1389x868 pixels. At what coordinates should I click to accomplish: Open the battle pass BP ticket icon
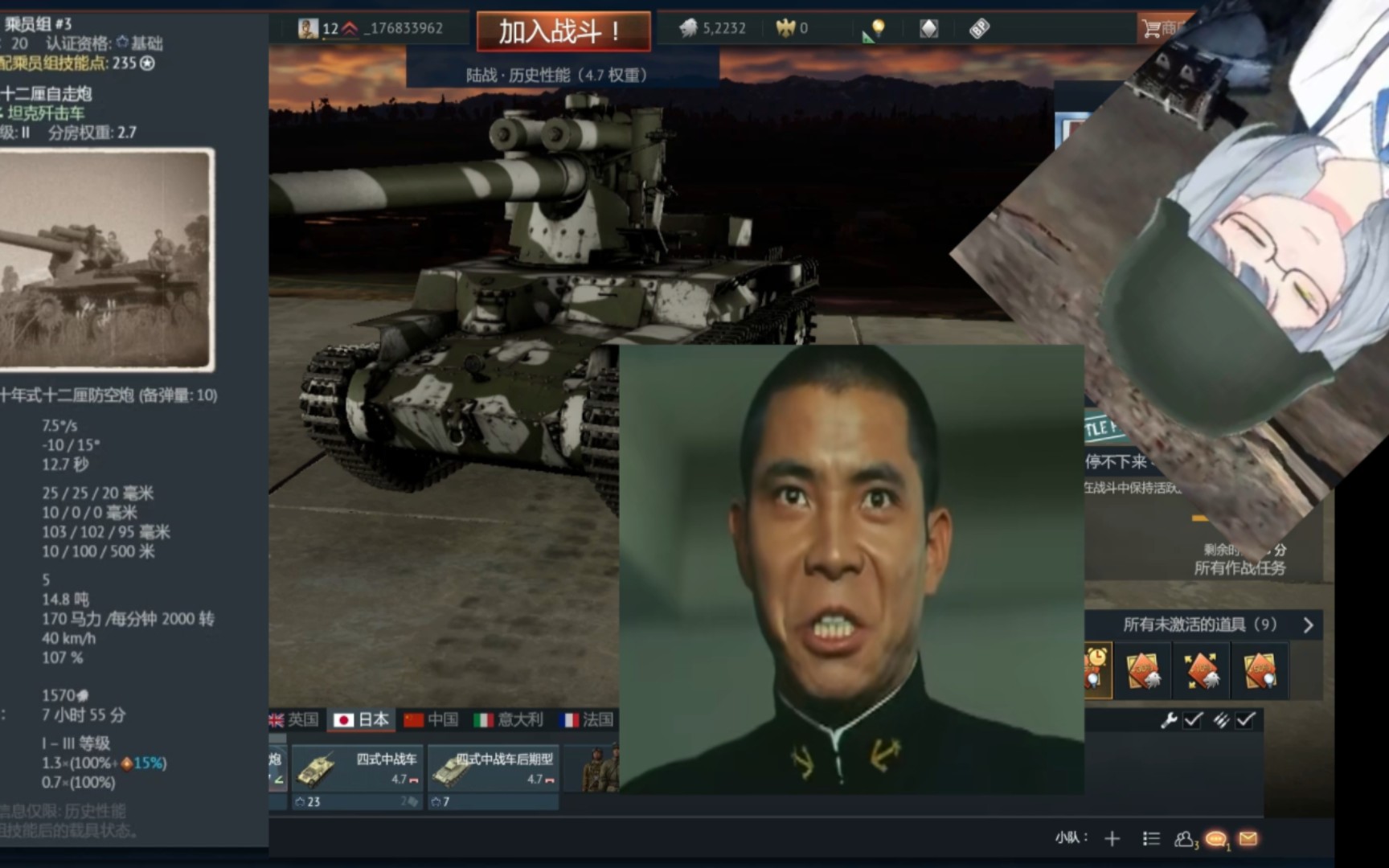979,29
